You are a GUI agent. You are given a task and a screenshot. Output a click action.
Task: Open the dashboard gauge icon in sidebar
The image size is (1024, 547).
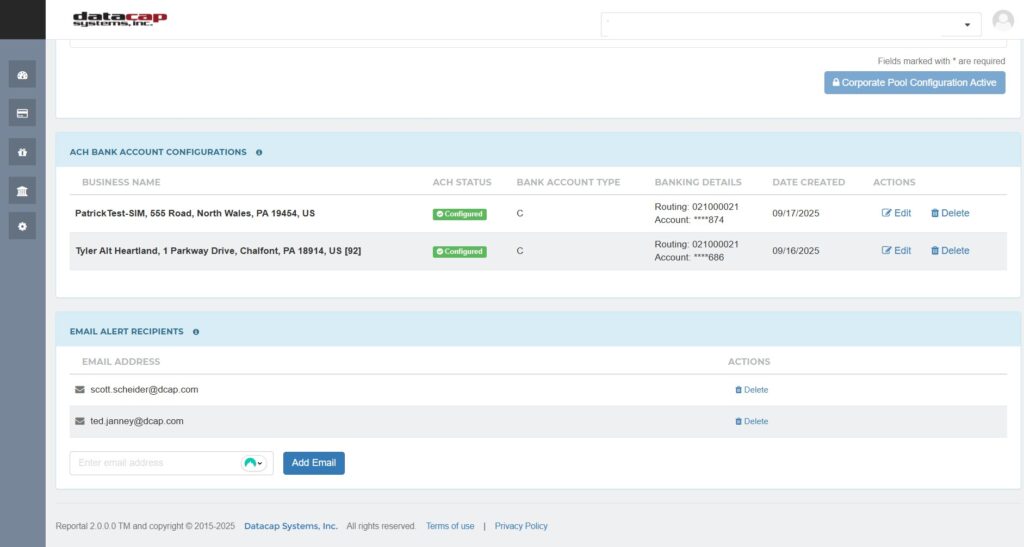[x=22, y=74]
